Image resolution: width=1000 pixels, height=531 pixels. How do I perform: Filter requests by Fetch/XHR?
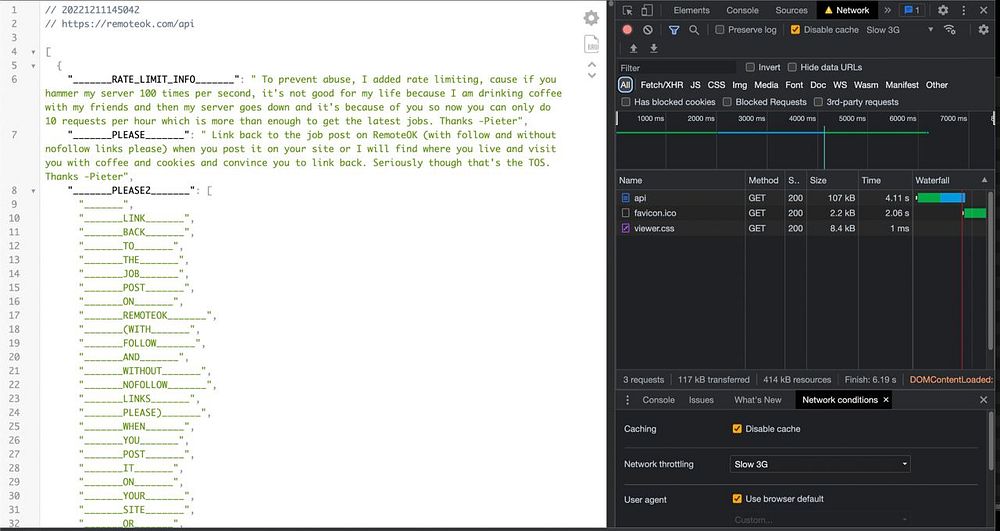pyautogui.click(x=661, y=85)
